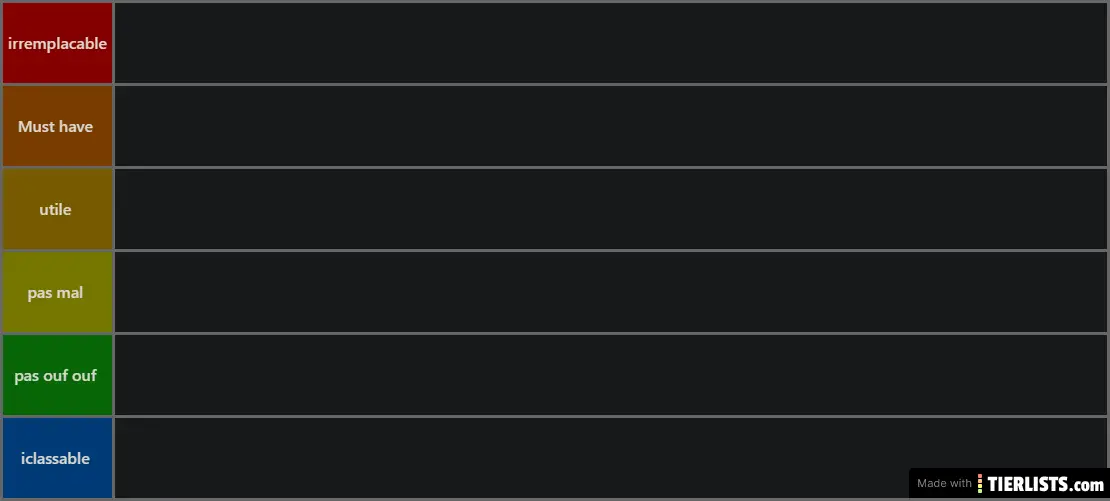This screenshot has height=501, width=1110.
Task: Click the "Made with" watermark text
Action: tap(944, 484)
